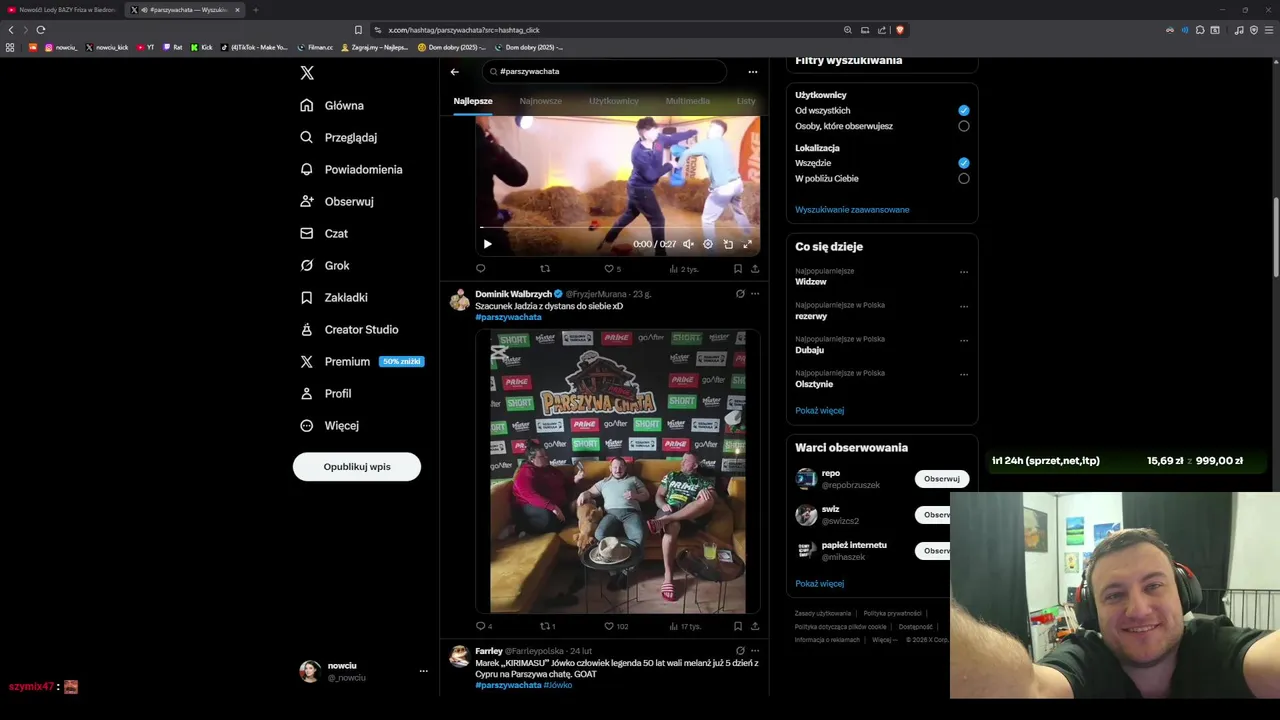View stats of Dominik's post showing 17 tys.

[685, 626]
